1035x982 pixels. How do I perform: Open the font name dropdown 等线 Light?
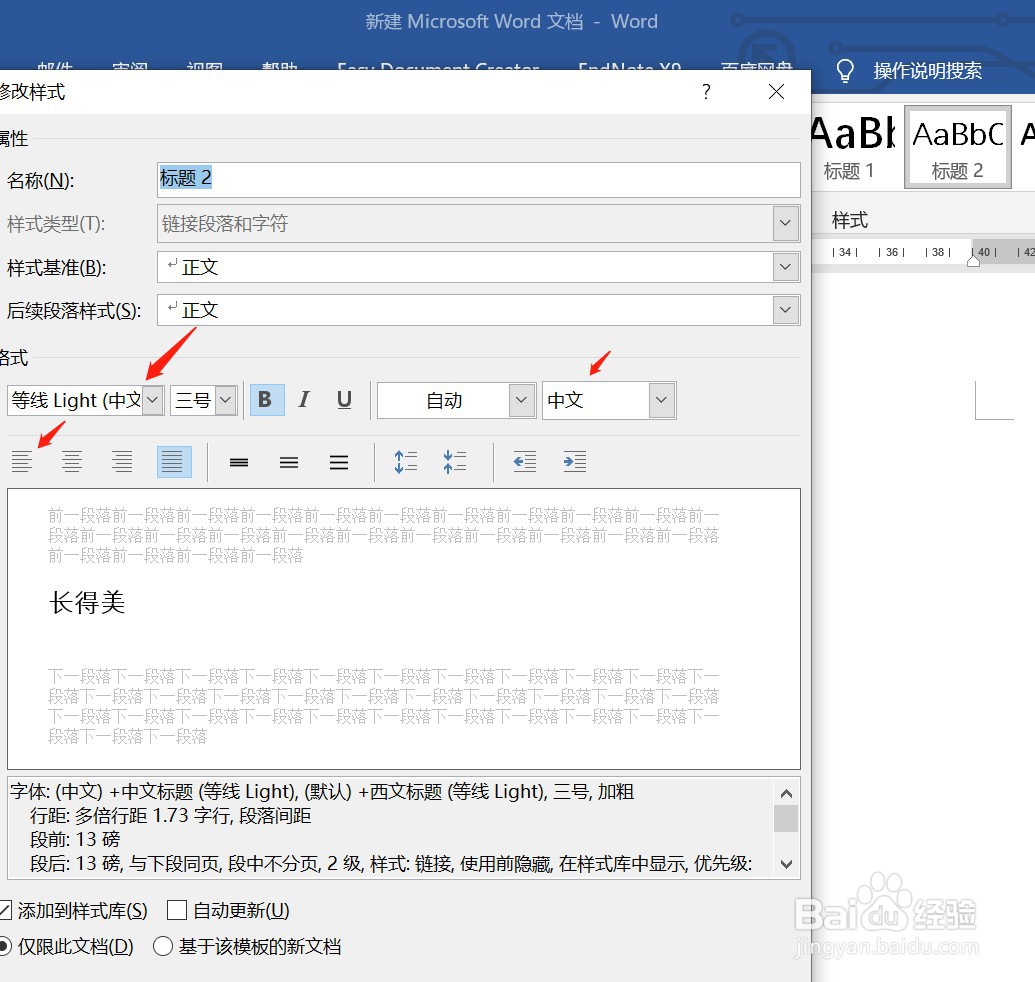pos(153,400)
